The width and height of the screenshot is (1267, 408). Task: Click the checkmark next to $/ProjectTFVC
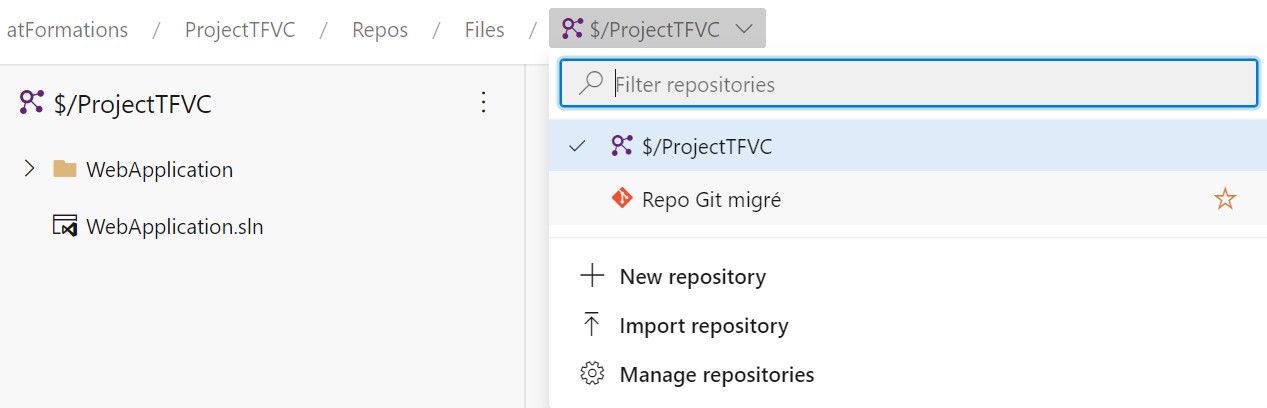click(576, 146)
